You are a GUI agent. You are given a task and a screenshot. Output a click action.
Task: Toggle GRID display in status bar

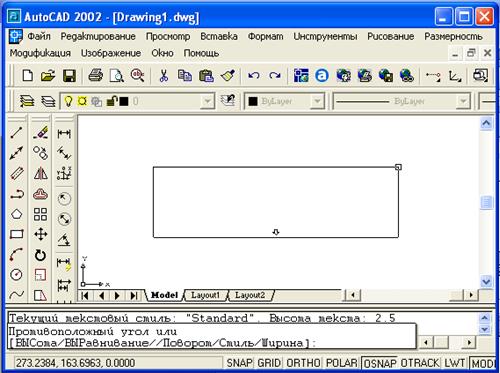269,363
